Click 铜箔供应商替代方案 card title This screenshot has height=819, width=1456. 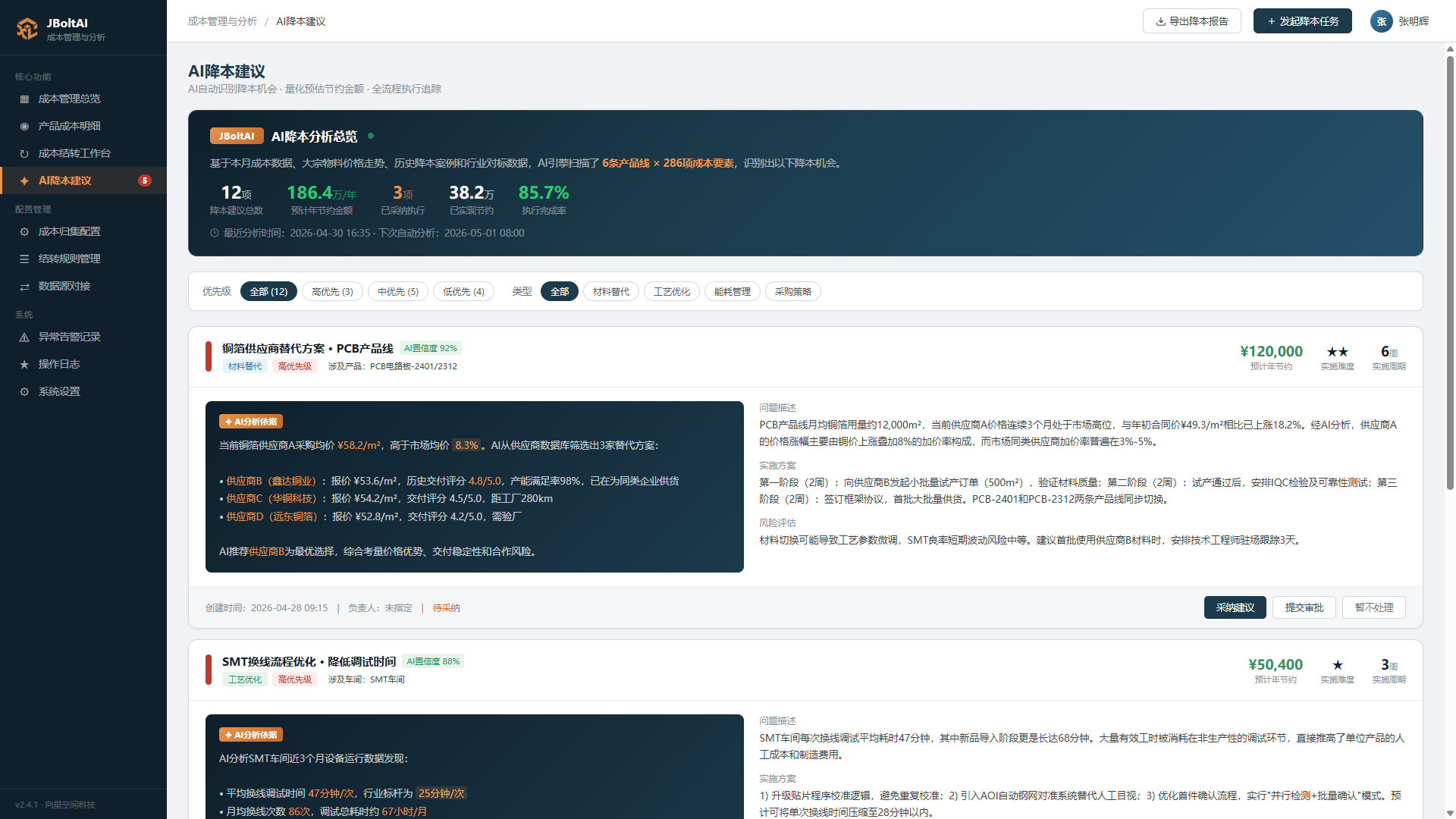point(308,348)
